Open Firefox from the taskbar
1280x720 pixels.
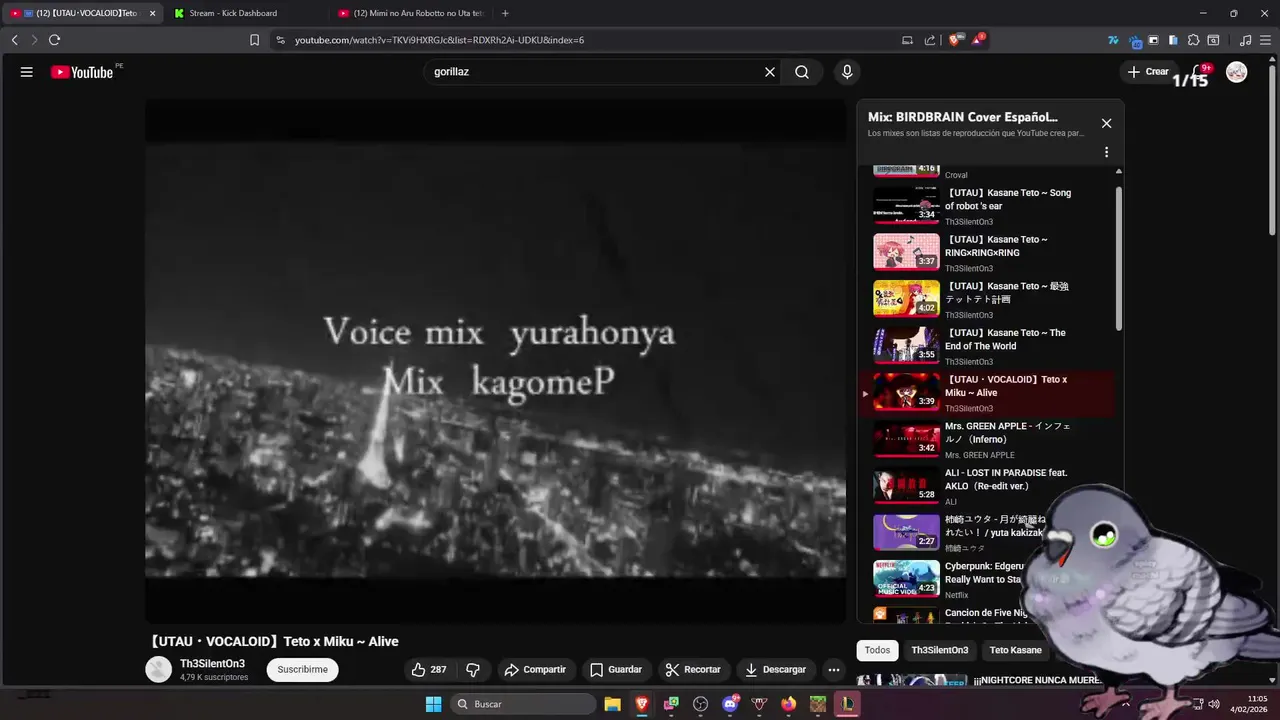pyautogui.click(x=789, y=704)
